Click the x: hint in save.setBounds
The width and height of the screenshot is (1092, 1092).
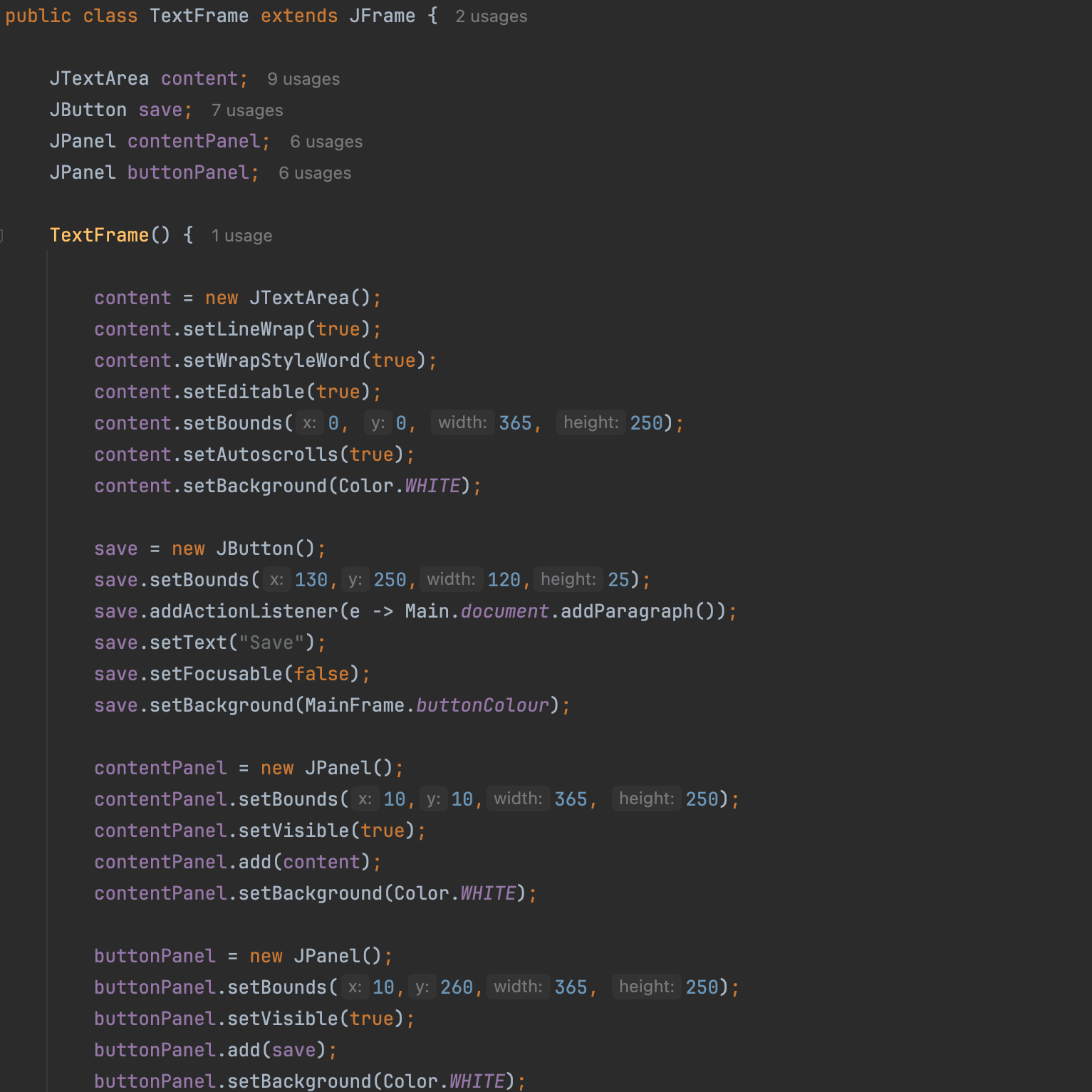(276, 579)
